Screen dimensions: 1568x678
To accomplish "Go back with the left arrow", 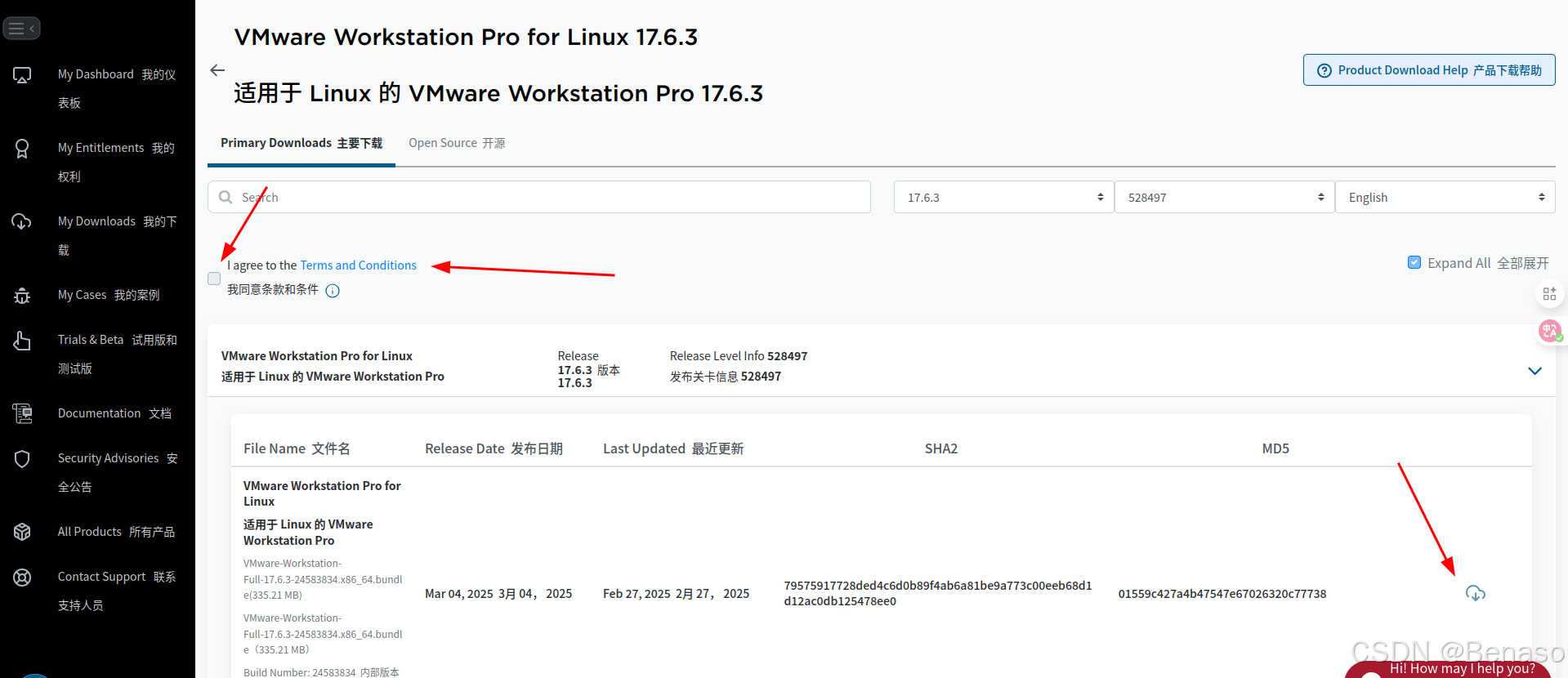I will tap(217, 70).
